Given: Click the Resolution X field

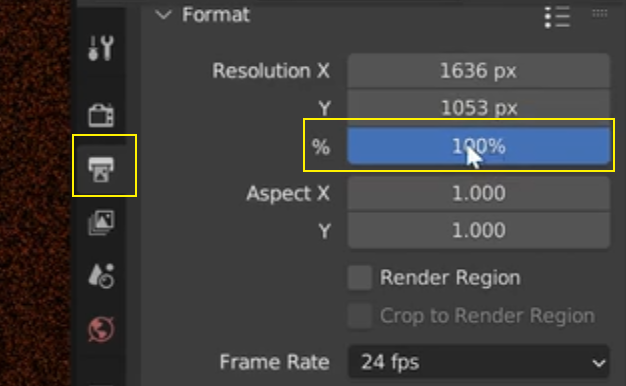Looking at the screenshot, I should click(x=479, y=71).
